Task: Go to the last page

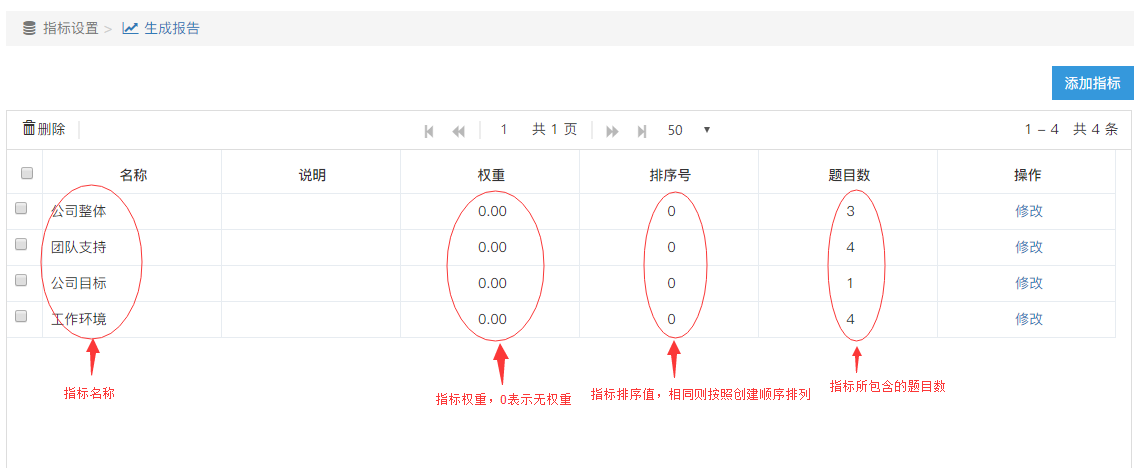Action: (642, 131)
